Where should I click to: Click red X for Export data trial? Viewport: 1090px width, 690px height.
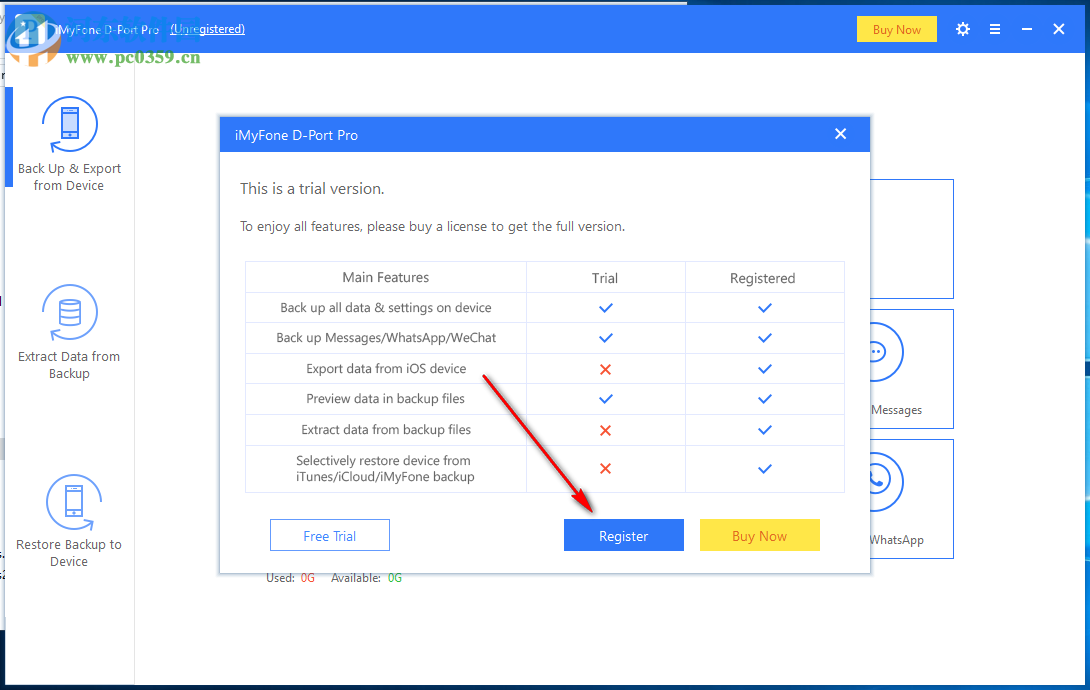pyautogui.click(x=605, y=369)
